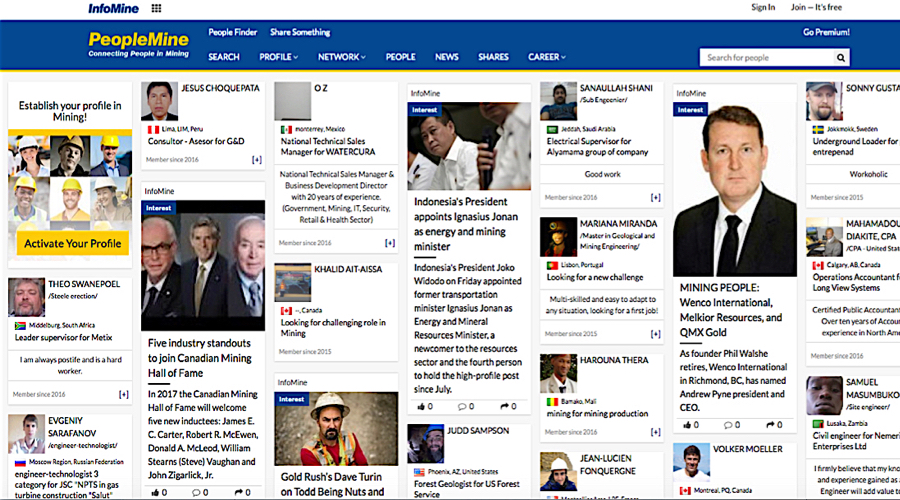Expand Theo Swanepoel's card using [+]
The image size is (900, 500).
(x=124, y=394)
